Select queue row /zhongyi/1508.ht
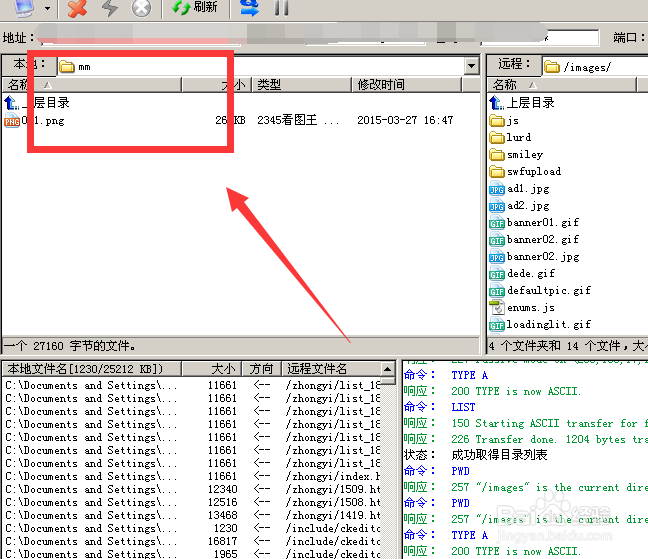Viewport: 648px width, 559px height. point(192,502)
